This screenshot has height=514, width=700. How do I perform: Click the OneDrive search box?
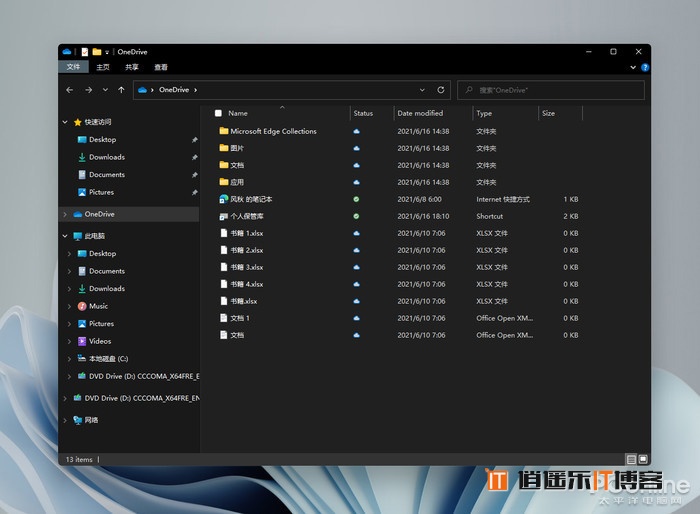(551, 90)
